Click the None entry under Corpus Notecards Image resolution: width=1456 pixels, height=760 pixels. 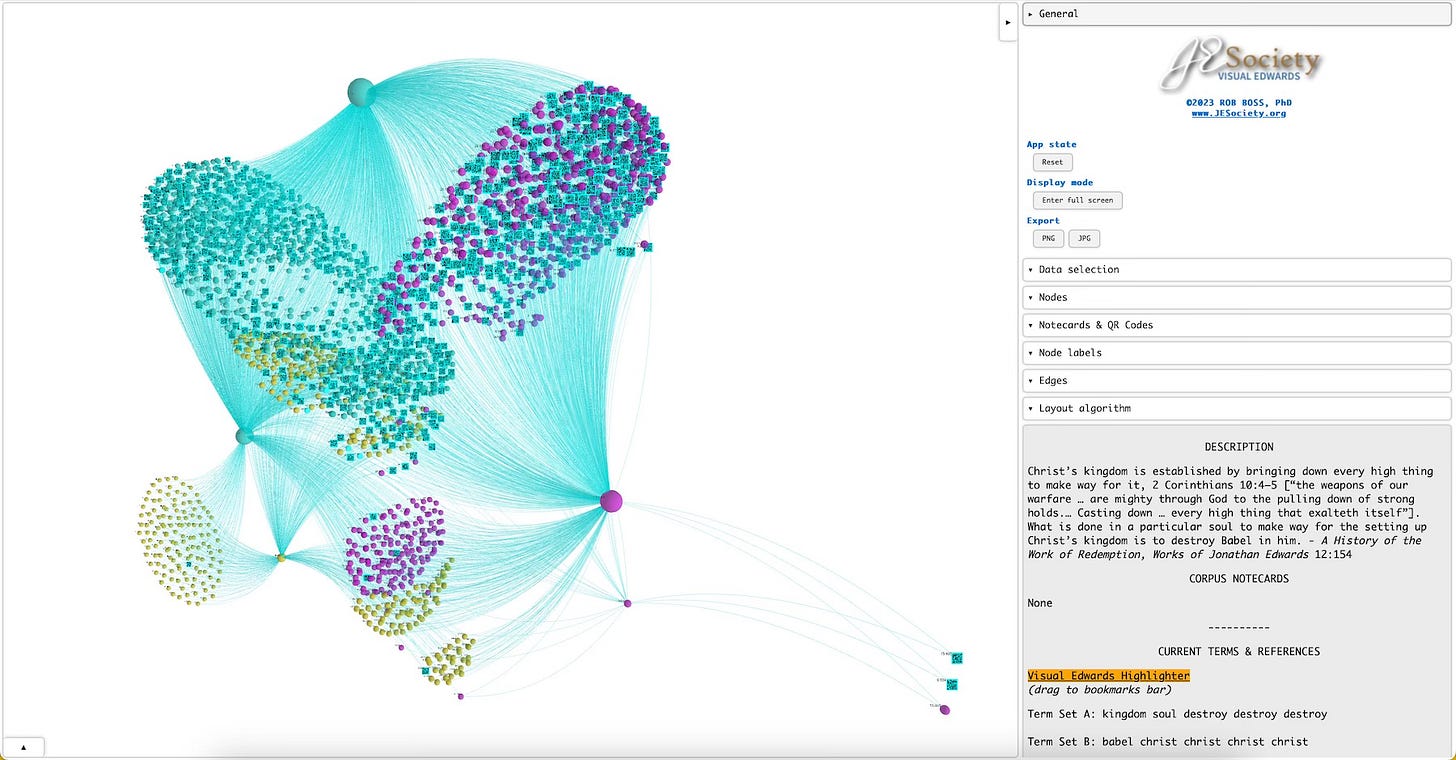[1040, 603]
